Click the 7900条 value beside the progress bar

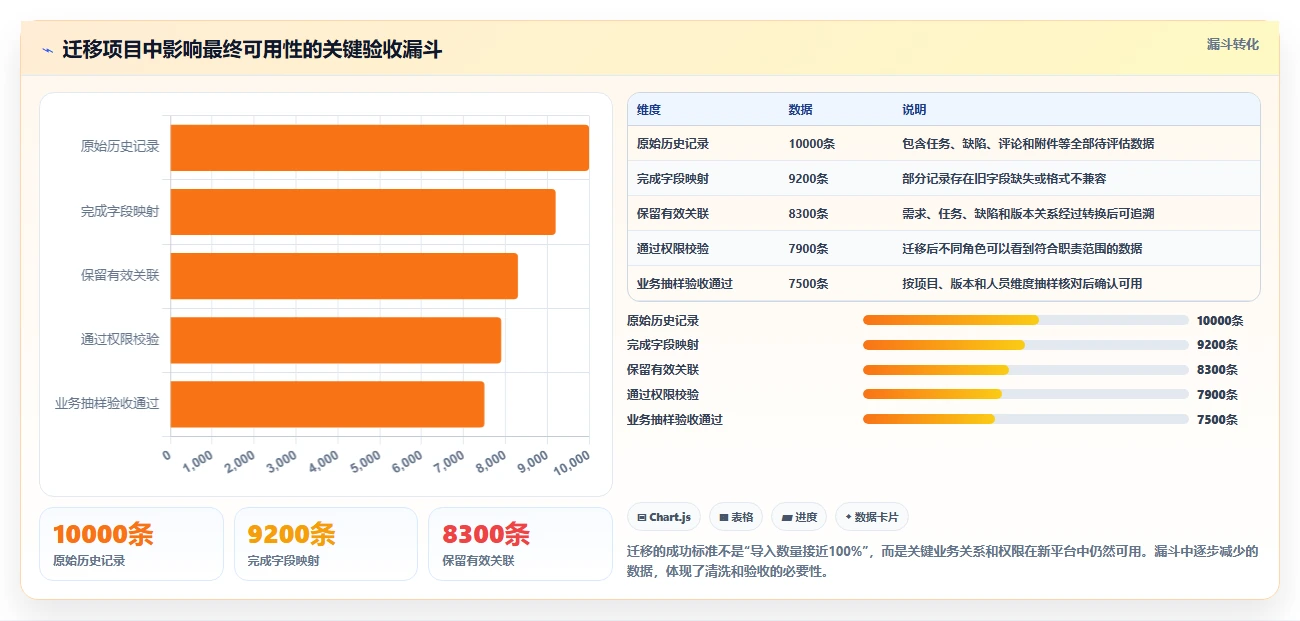tap(1217, 395)
